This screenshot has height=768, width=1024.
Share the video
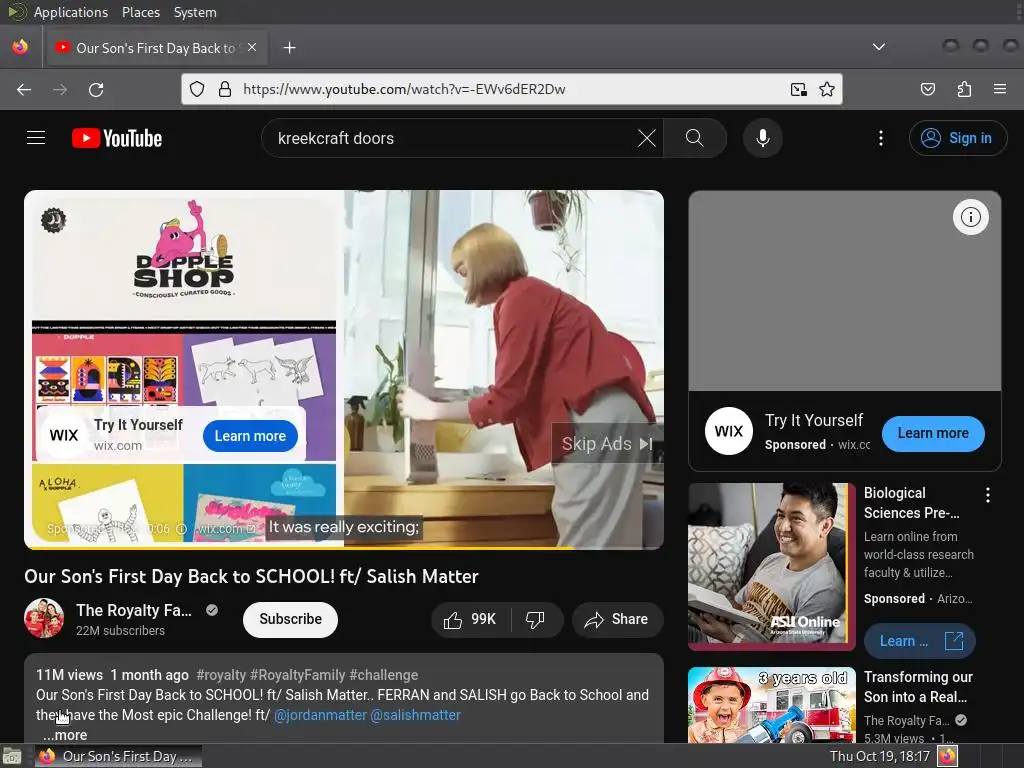pyautogui.click(x=617, y=619)
